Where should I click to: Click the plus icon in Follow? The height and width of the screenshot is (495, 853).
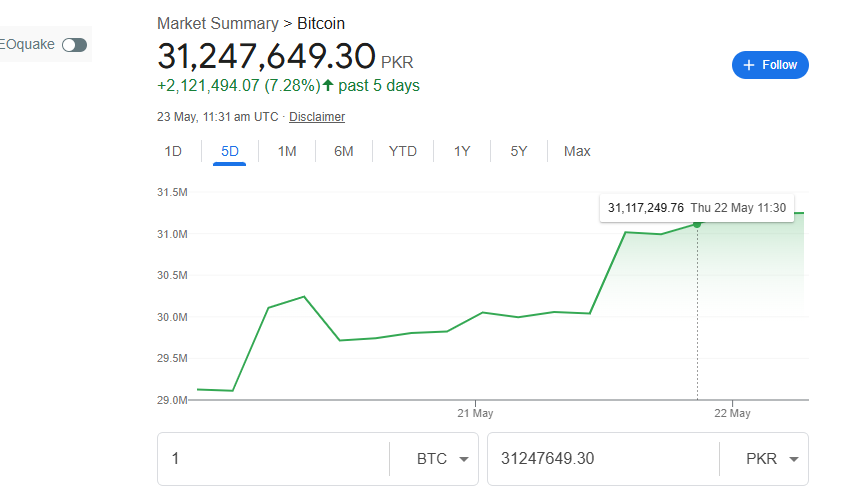coord(748,65)
